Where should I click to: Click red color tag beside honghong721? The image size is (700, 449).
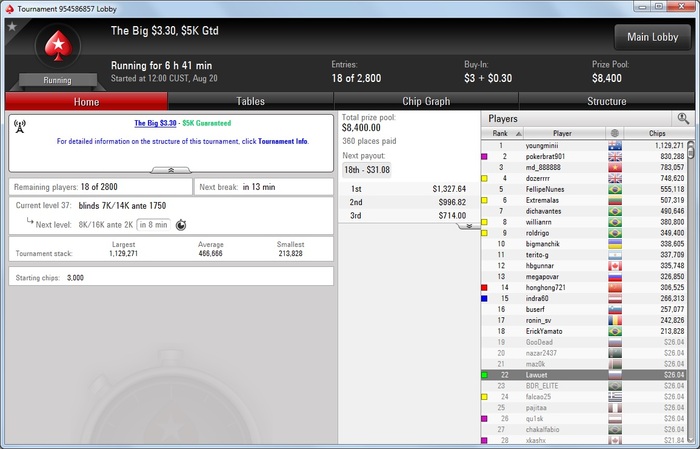click(484, 287)
